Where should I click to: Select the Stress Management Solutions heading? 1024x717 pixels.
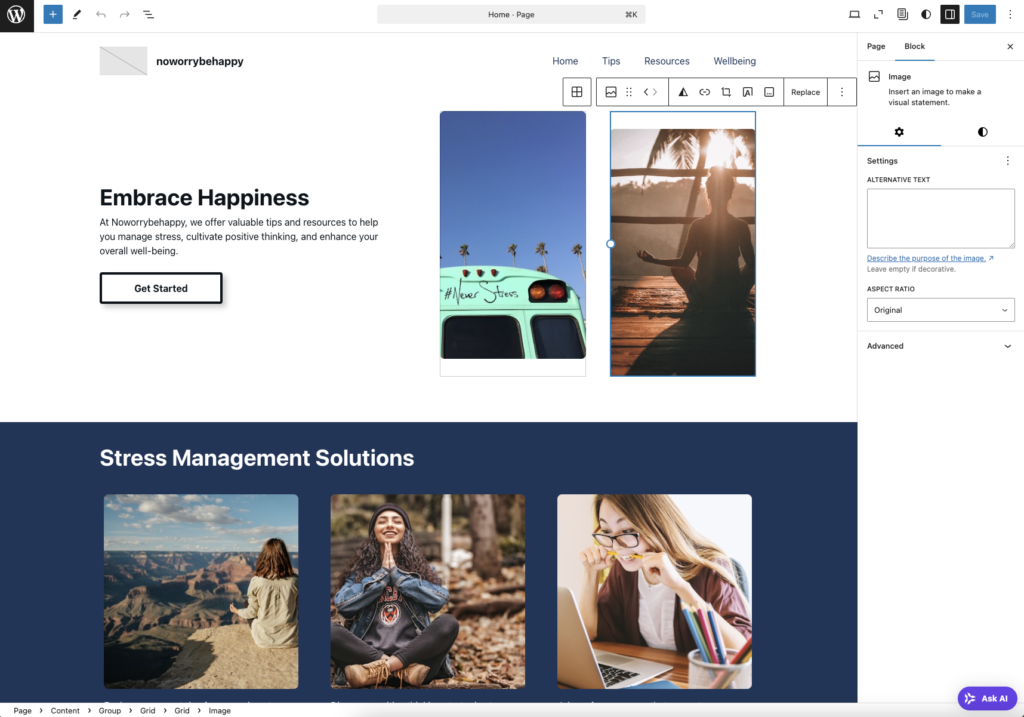tap(257, 458)
